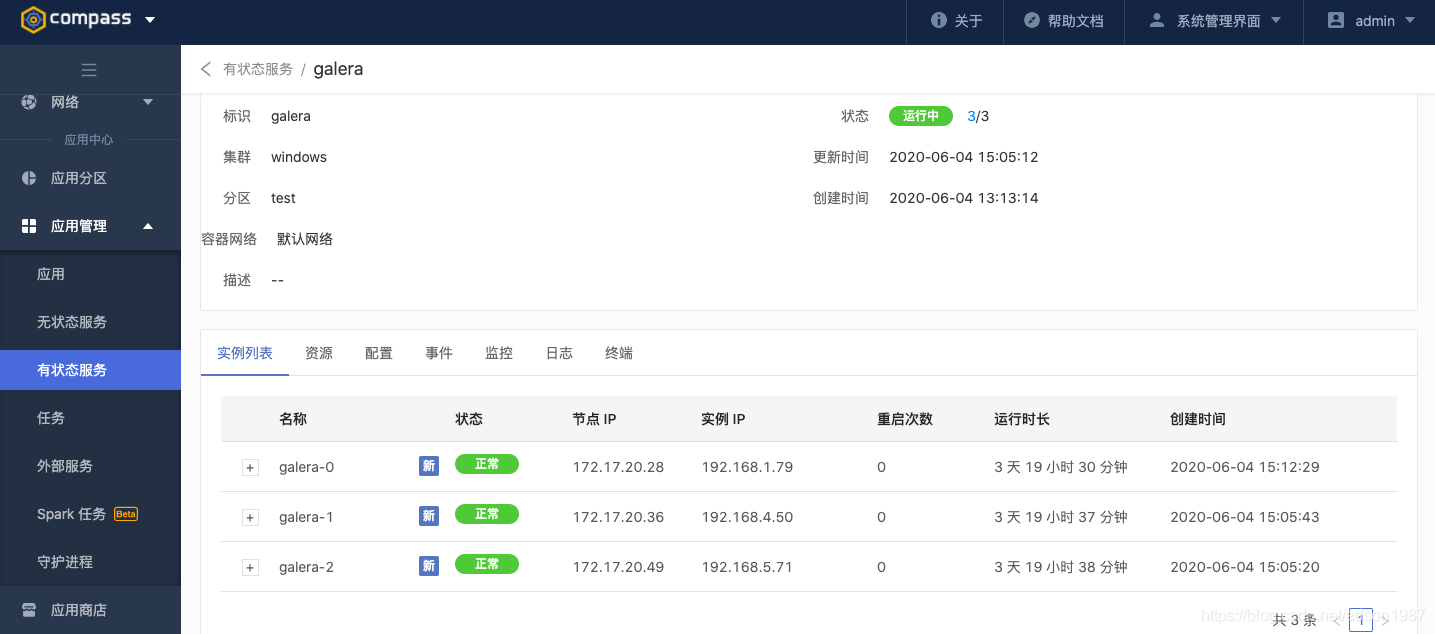Viewport: 1435px width, 634px height.
Task: Click the galera-1 instance name
Action: tap(306, 517)
